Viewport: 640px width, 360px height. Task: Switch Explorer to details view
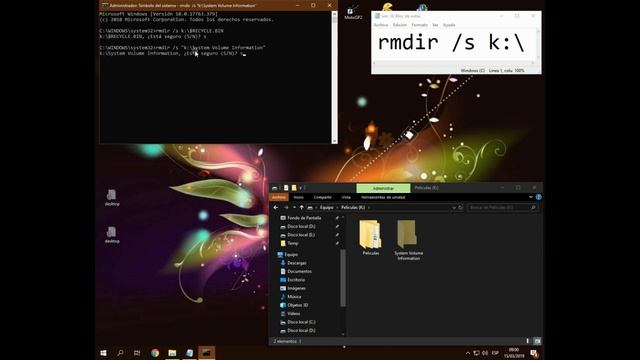click(528, 341)
